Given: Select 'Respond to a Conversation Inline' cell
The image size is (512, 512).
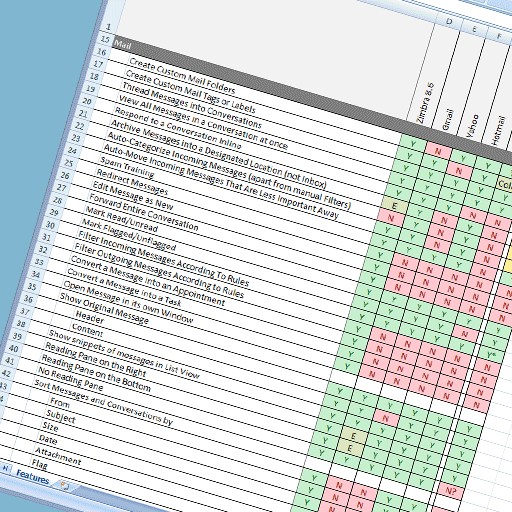Looking at the screenshot, I should (178, 127).
